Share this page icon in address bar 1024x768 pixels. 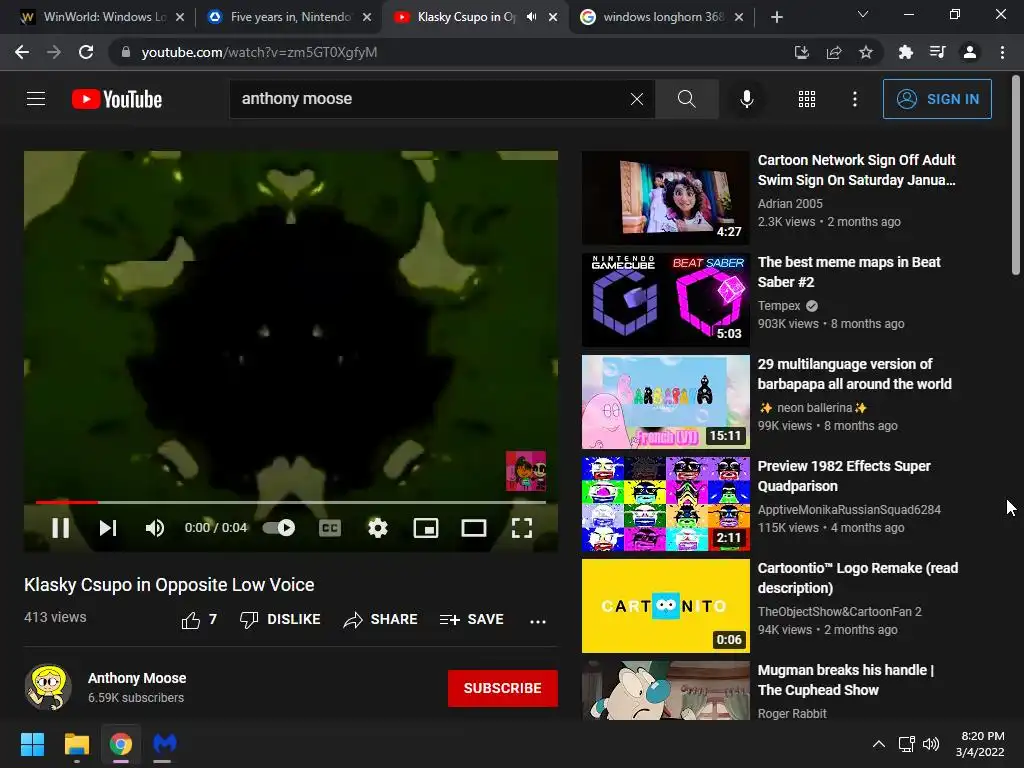click(x=833, y=52)
